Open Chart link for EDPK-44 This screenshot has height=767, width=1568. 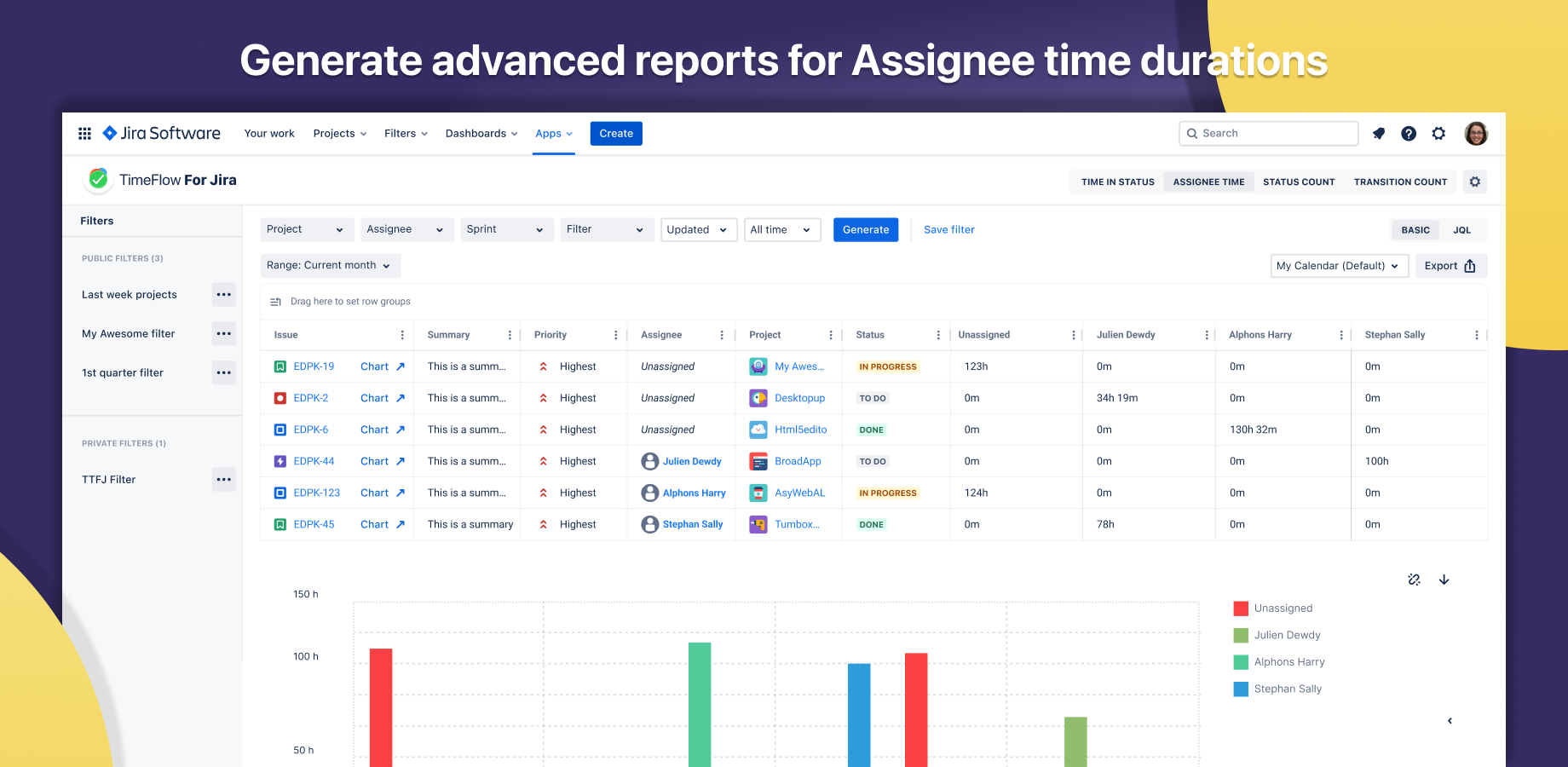(383, 461)
